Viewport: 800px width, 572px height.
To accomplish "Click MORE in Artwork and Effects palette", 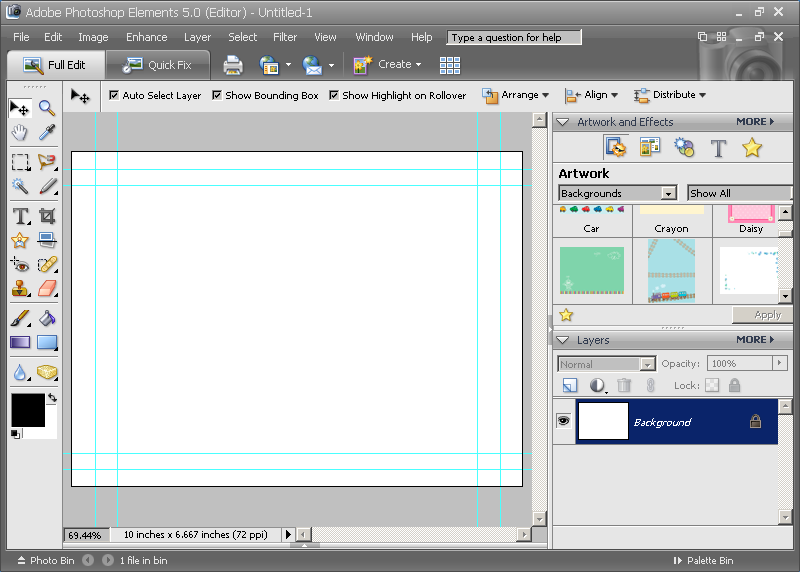I will pos(755,122).
